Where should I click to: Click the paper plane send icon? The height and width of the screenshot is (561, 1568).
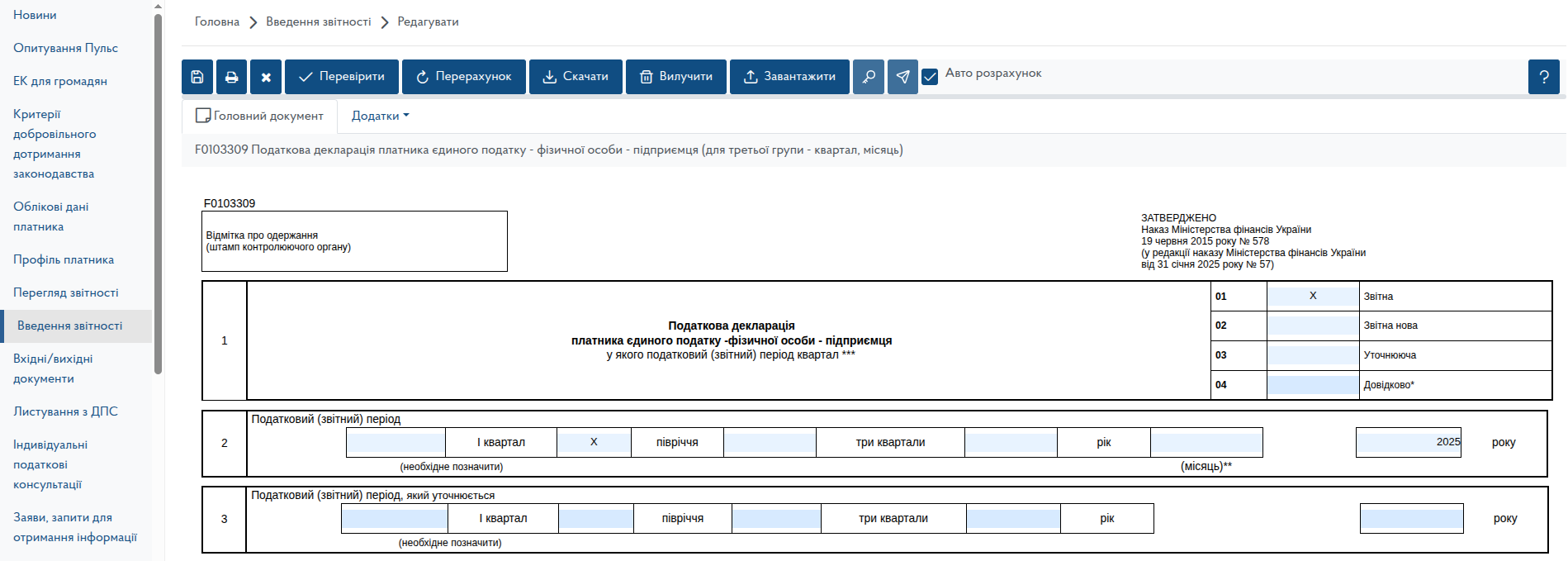tap(902, 77)
